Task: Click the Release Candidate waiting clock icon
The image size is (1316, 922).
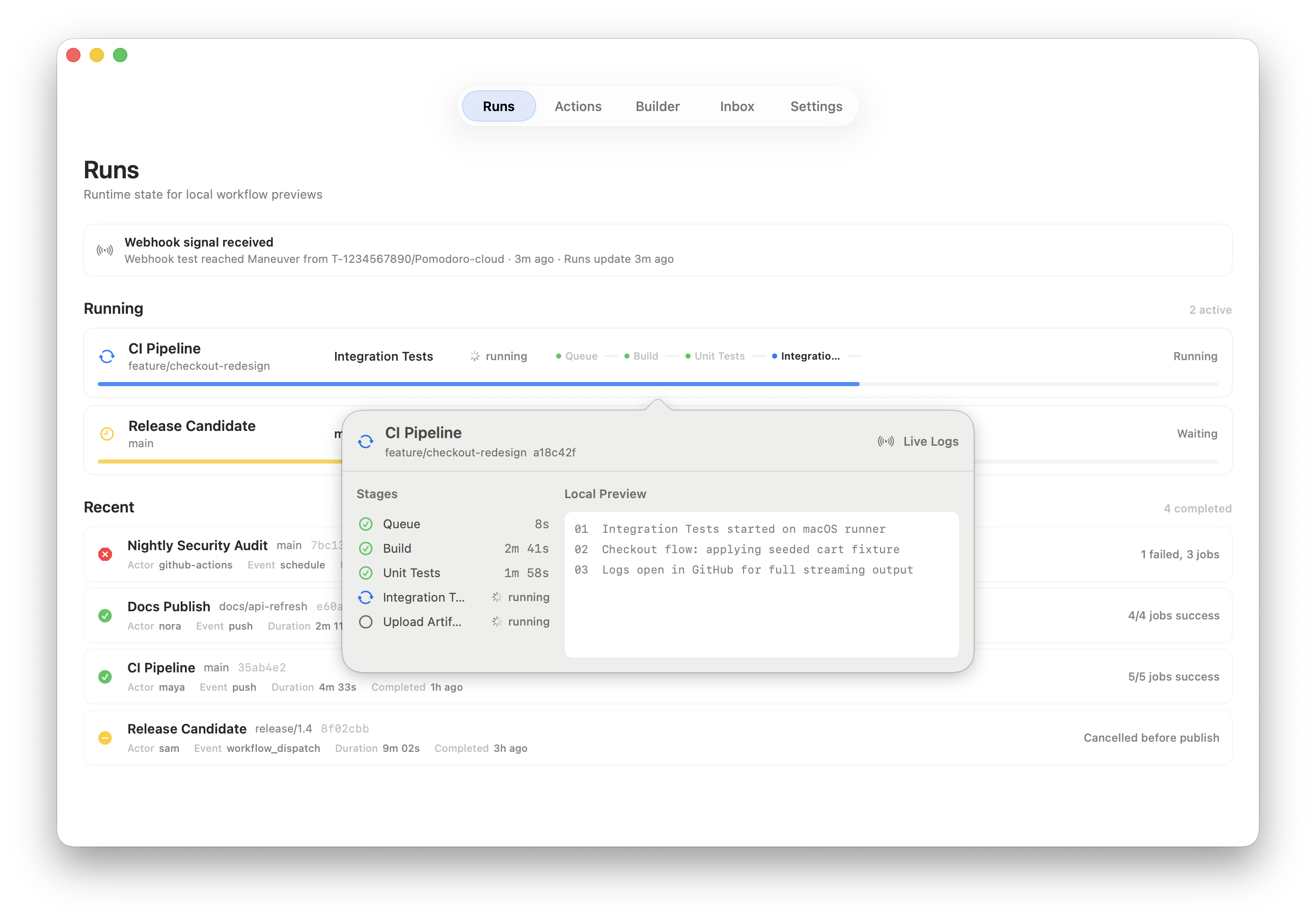Action: point(107,434)
